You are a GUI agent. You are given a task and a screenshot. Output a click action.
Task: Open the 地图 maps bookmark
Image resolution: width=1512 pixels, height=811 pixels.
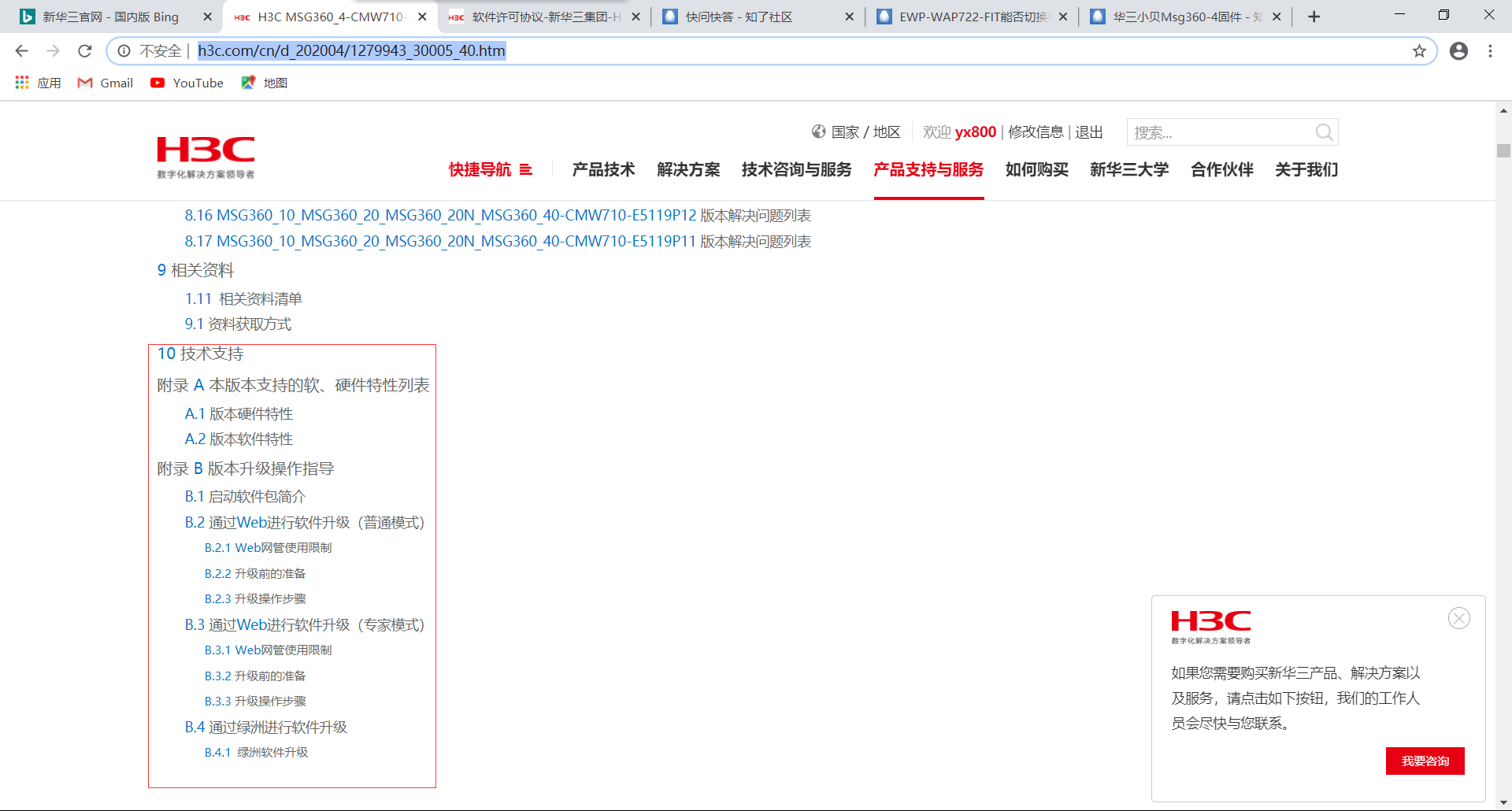coord(265,83)
